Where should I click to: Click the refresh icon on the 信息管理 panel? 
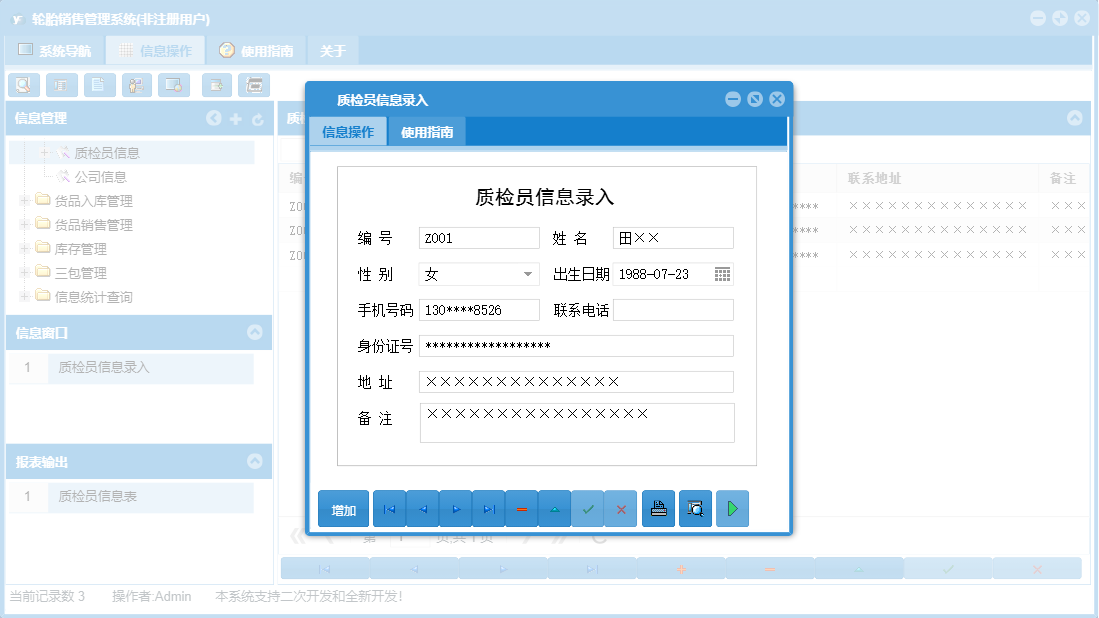click(258, 118)
